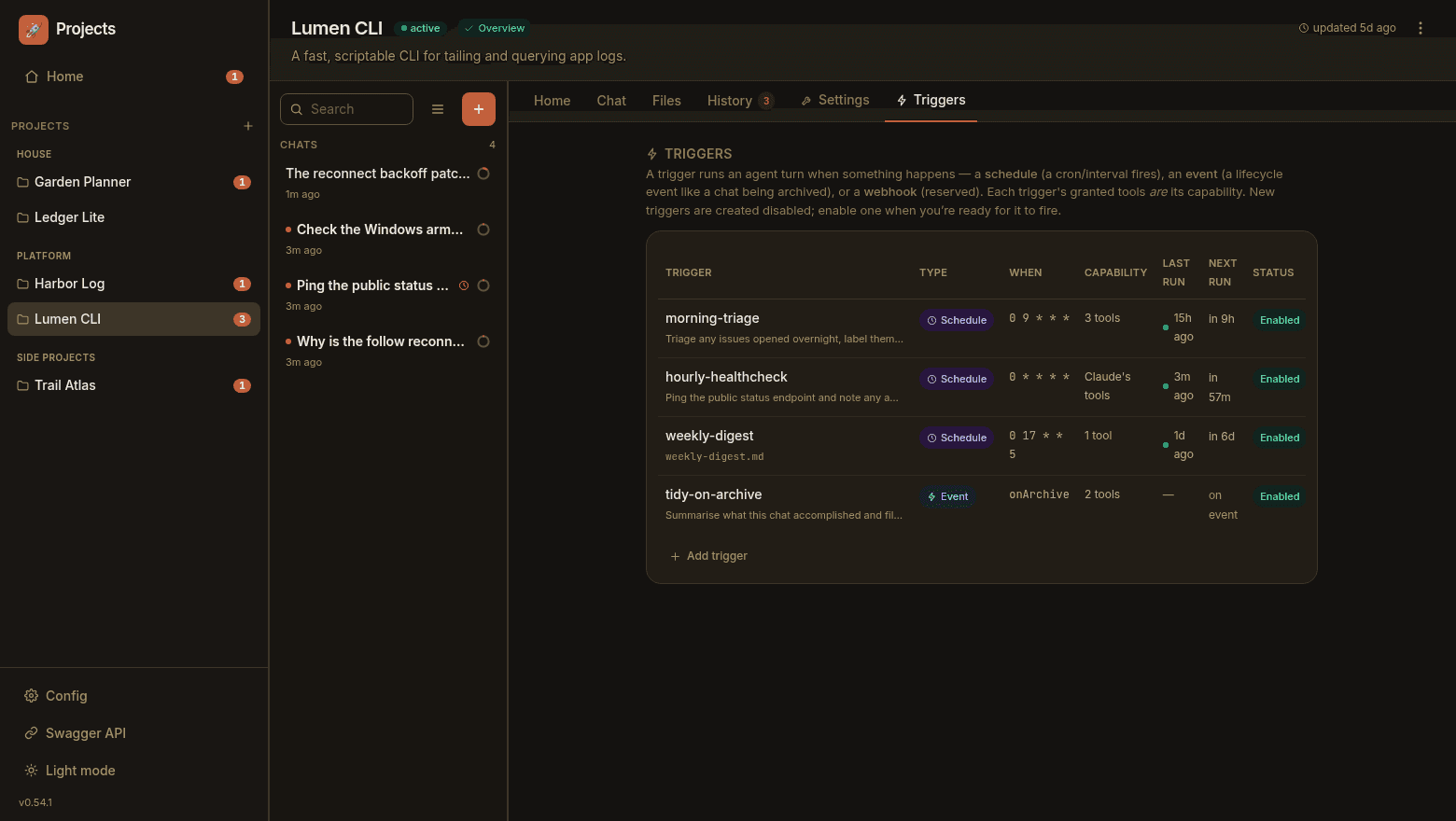Click the Lumen CLI project title
Viewport: 1456px width, 821px height.
click(337, 28)
